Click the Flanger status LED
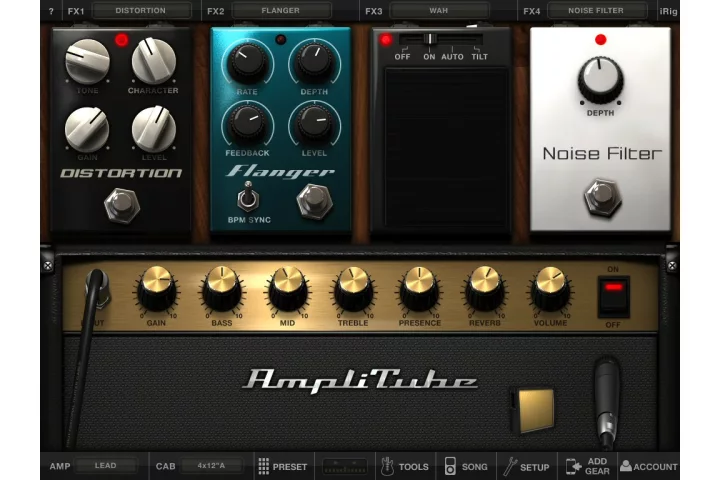Screen dimensions: 720x480 [281, 40]
